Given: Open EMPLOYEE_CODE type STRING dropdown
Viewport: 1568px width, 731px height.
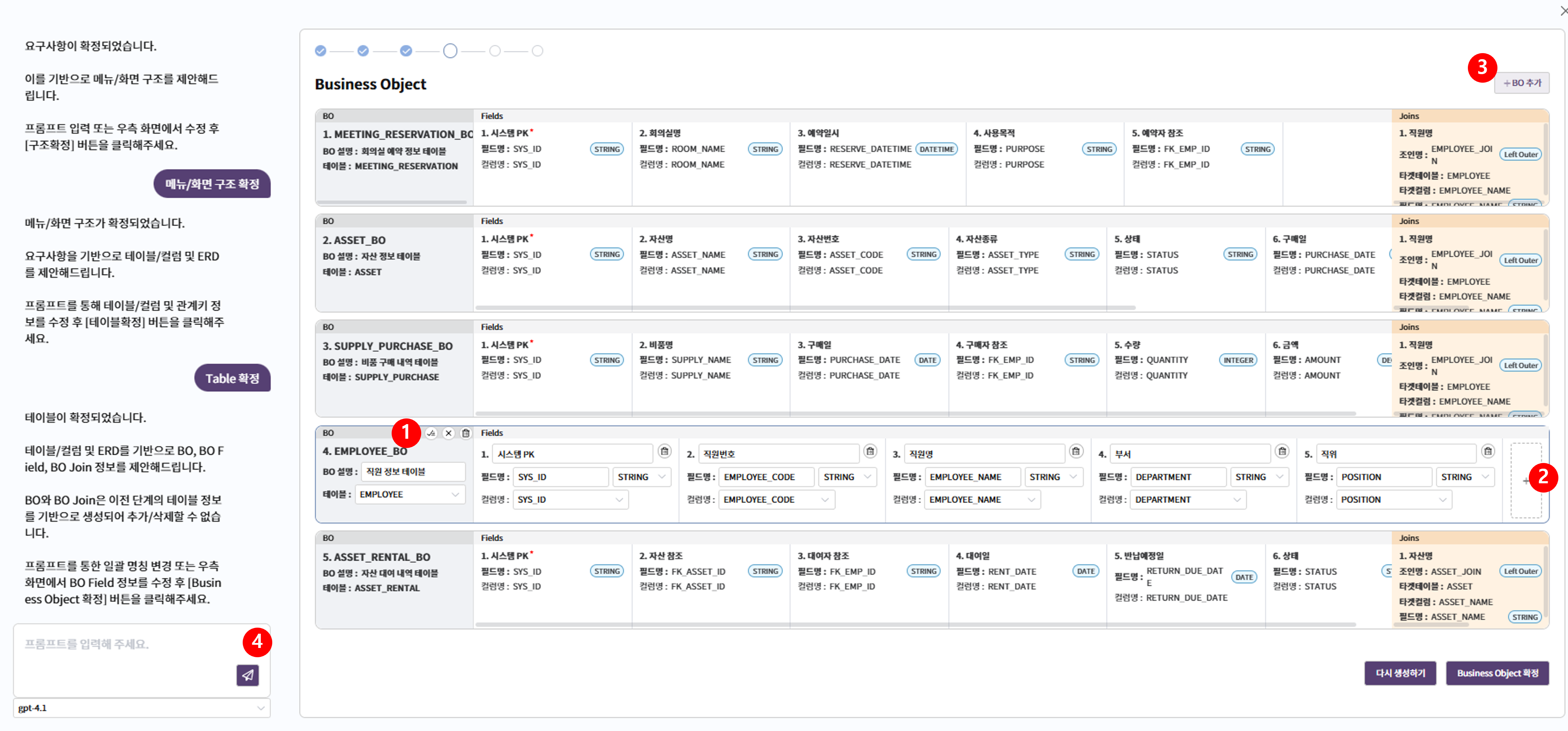Looking at the screenshot, I should click(x=847, y=477).
